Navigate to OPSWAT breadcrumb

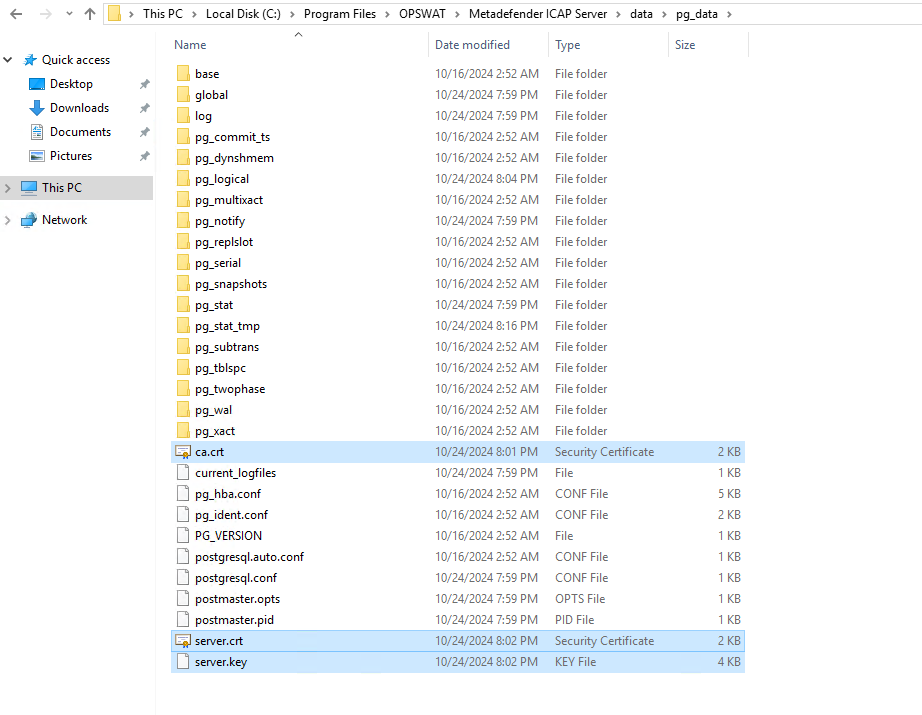point(422,14)
